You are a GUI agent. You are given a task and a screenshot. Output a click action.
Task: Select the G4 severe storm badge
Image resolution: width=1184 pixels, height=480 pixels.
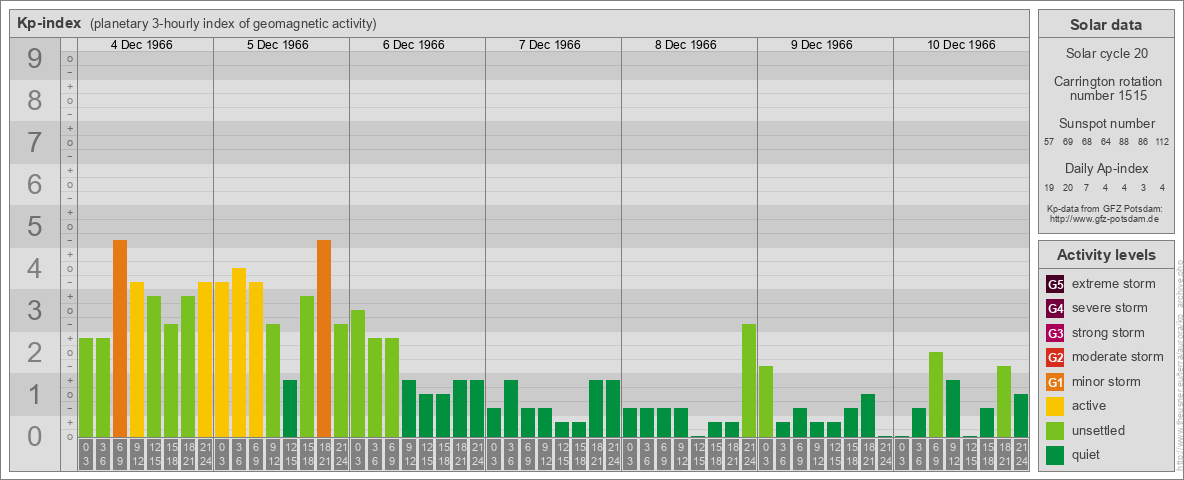point(1055,308)
